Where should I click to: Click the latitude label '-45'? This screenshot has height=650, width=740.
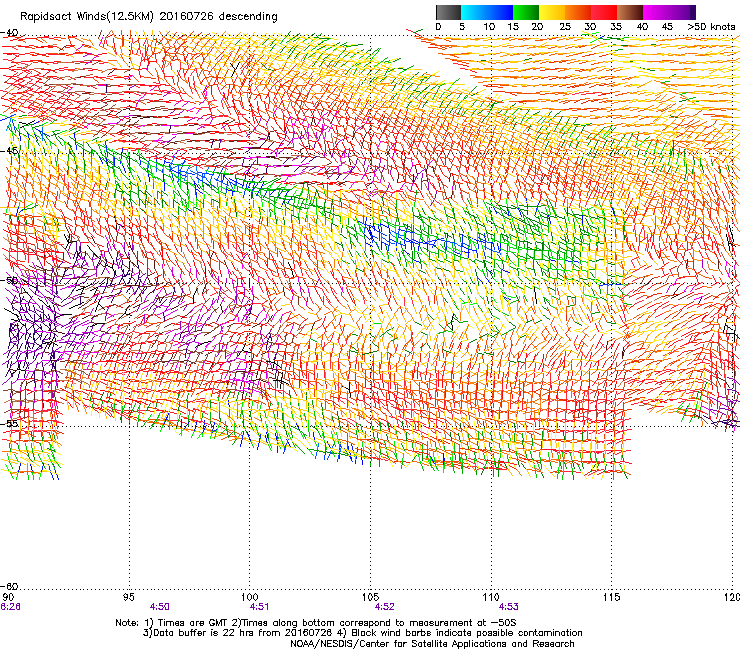click(9, 151)
